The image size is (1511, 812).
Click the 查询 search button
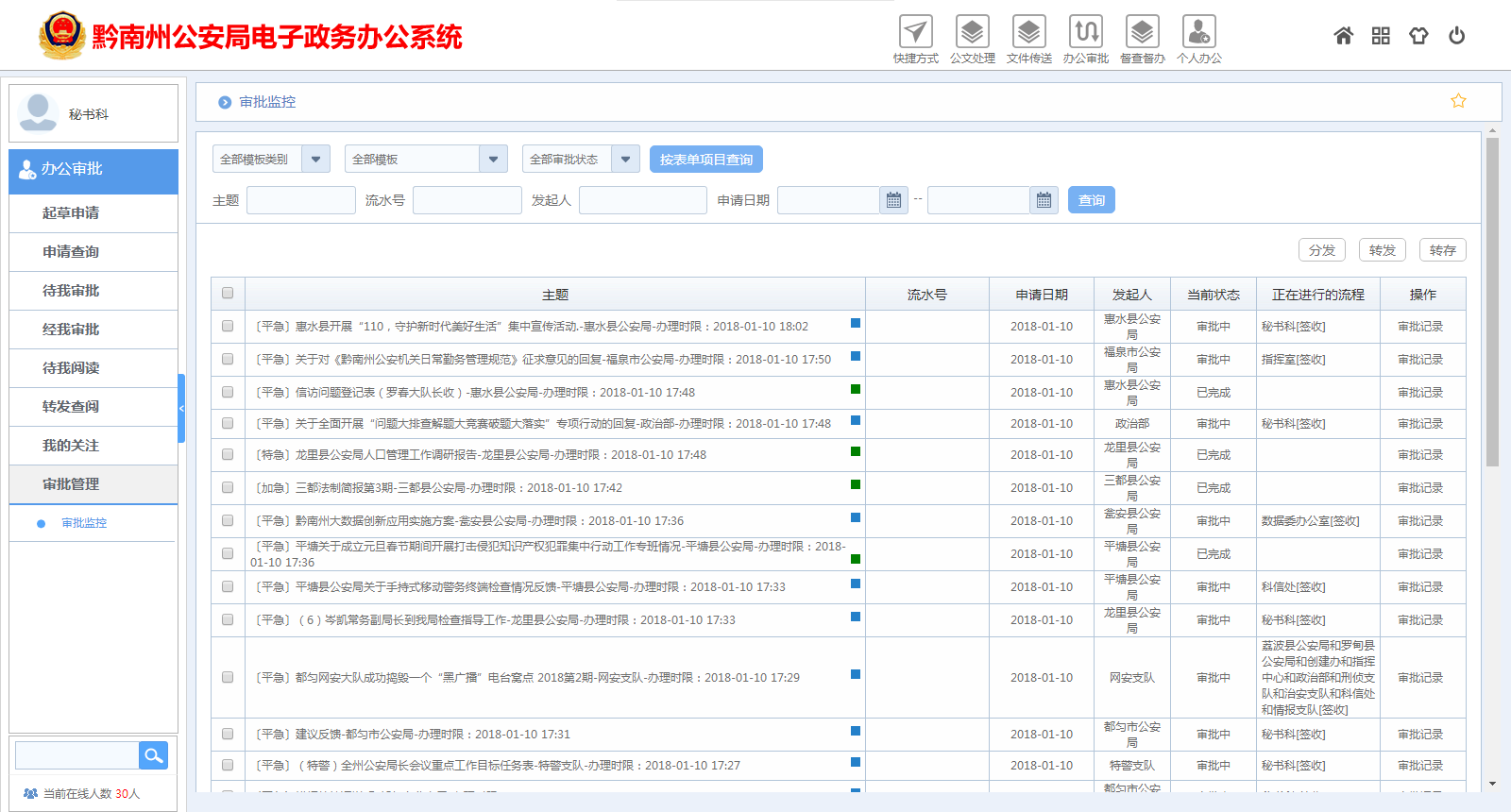(1092, 200)
